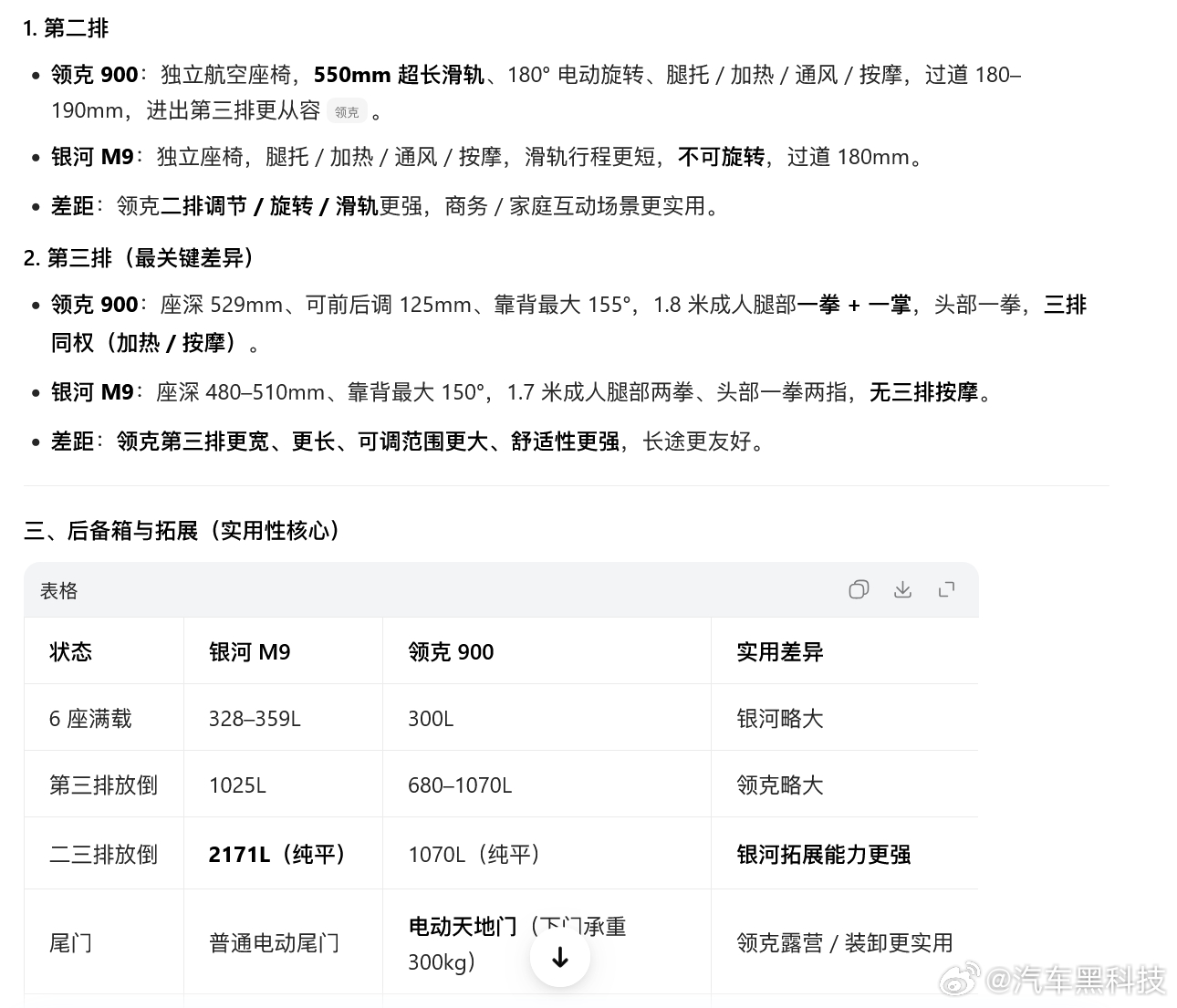Click the bold text 550mm 超长滑轨
Viewport: 1177px width, 1008px height.
click(399, 75)
